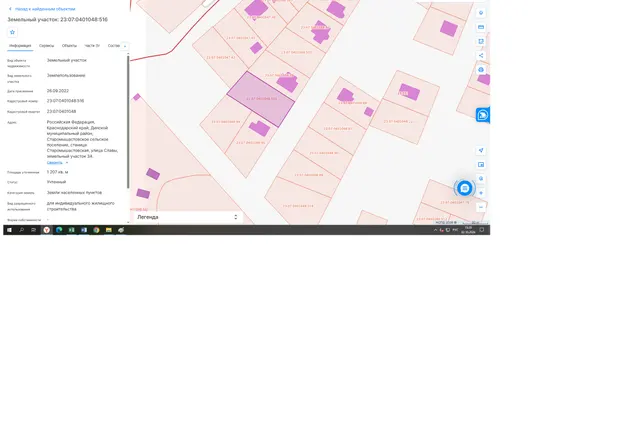Open Windows taskbar search

tap(22, 230)
